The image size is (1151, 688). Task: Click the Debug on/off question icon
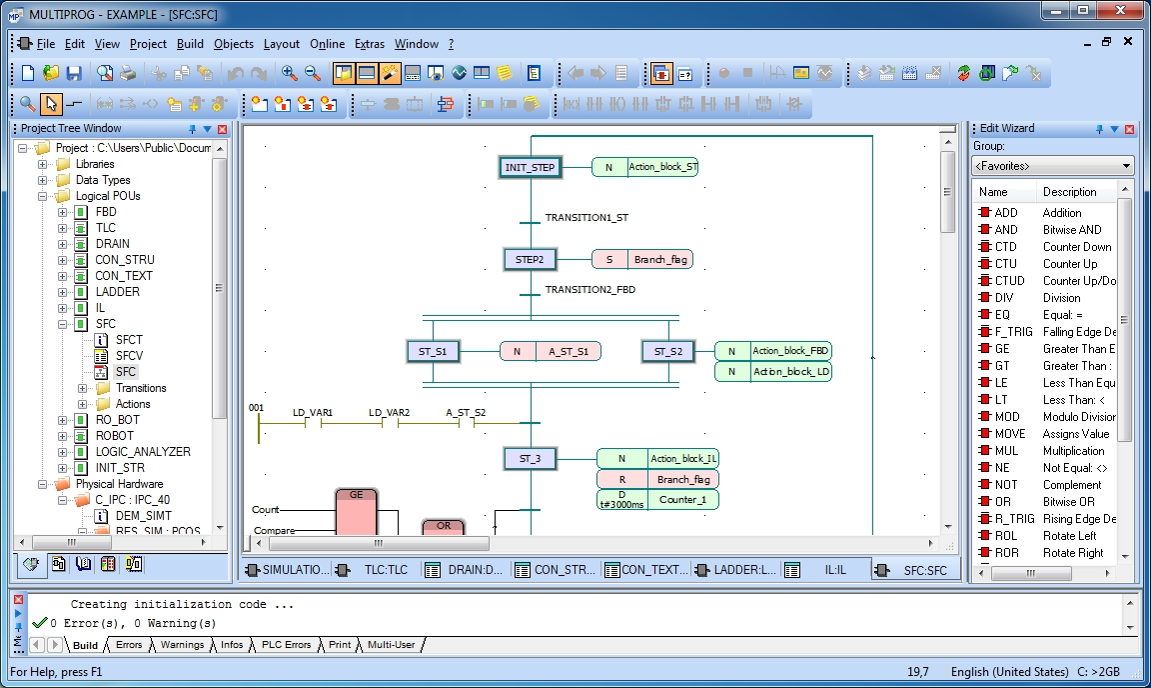tap(685, 73)
